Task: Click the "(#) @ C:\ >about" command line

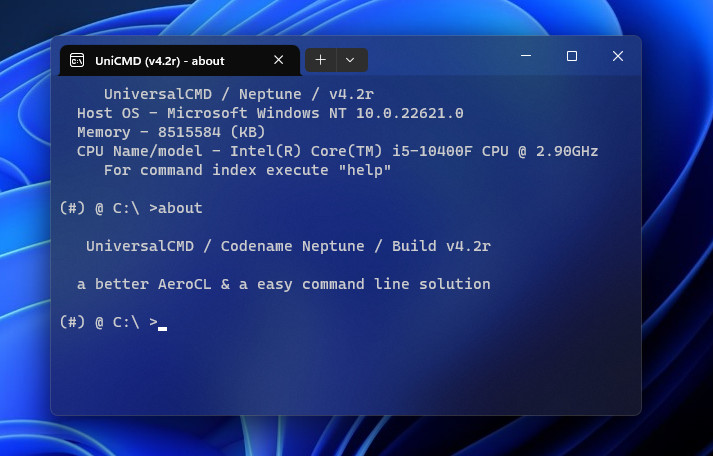Action: point(131,208)
